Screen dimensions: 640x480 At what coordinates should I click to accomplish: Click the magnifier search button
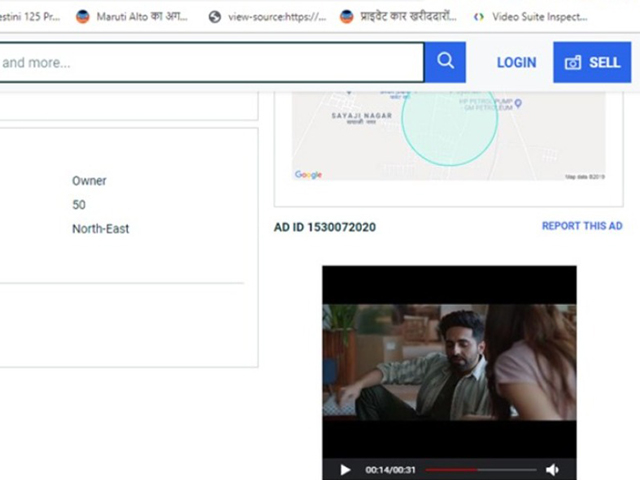pos(445,62)
